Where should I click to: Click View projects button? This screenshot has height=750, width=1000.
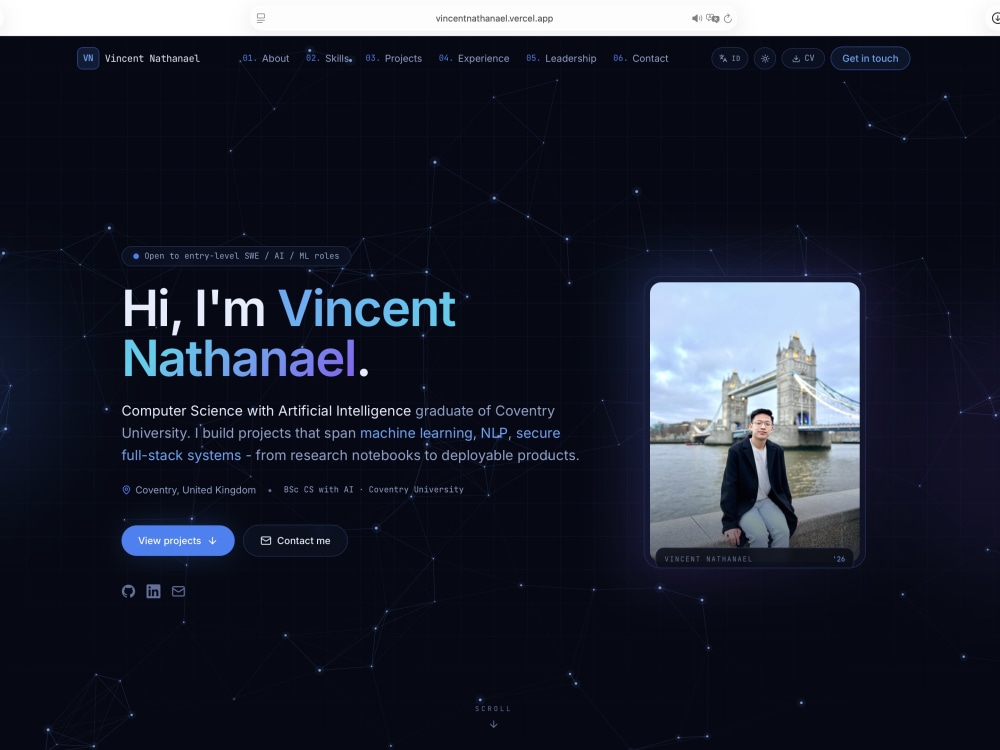tap(178, 541)
